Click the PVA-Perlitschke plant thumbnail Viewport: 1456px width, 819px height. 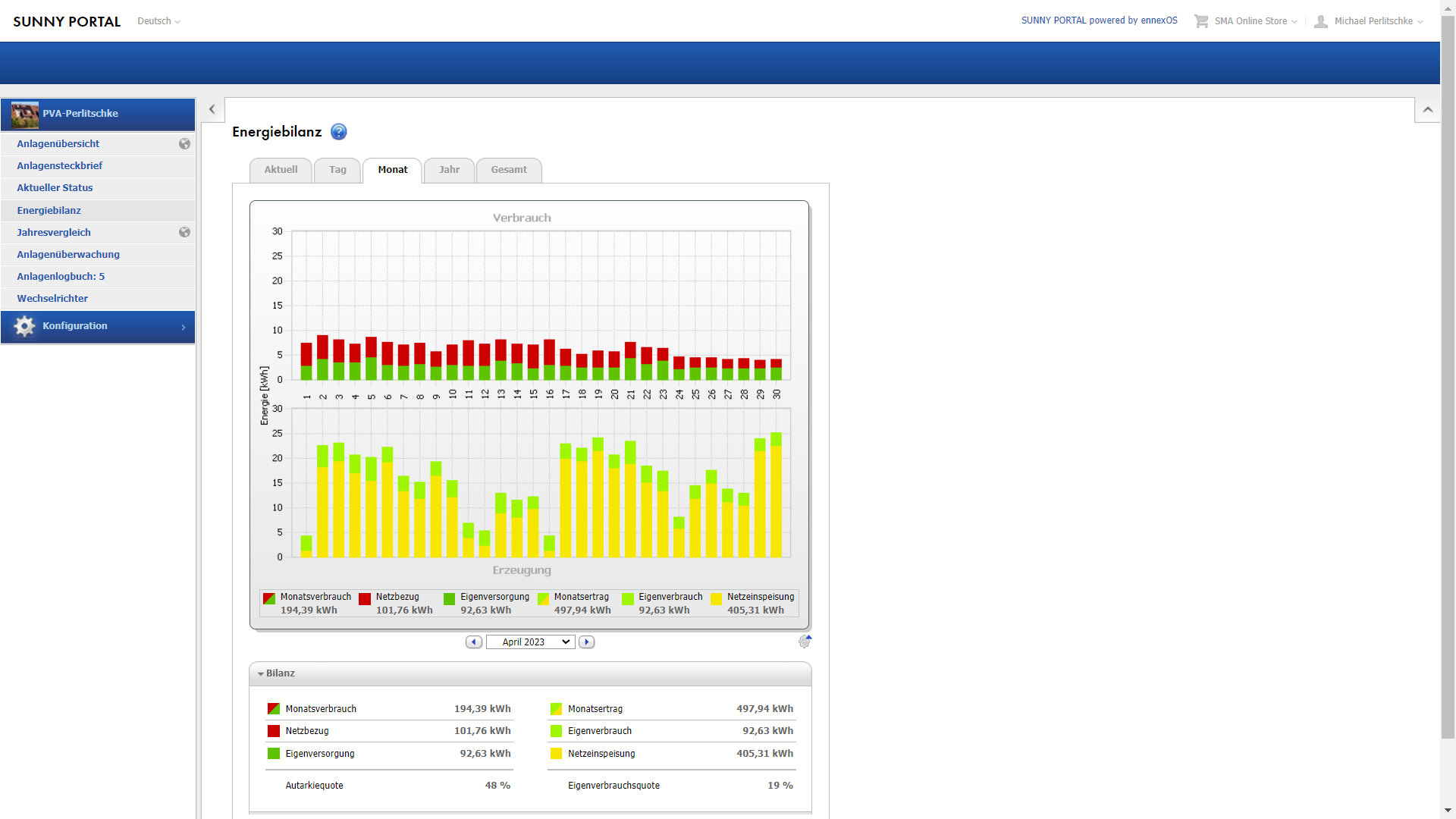[x=25, y=115]
